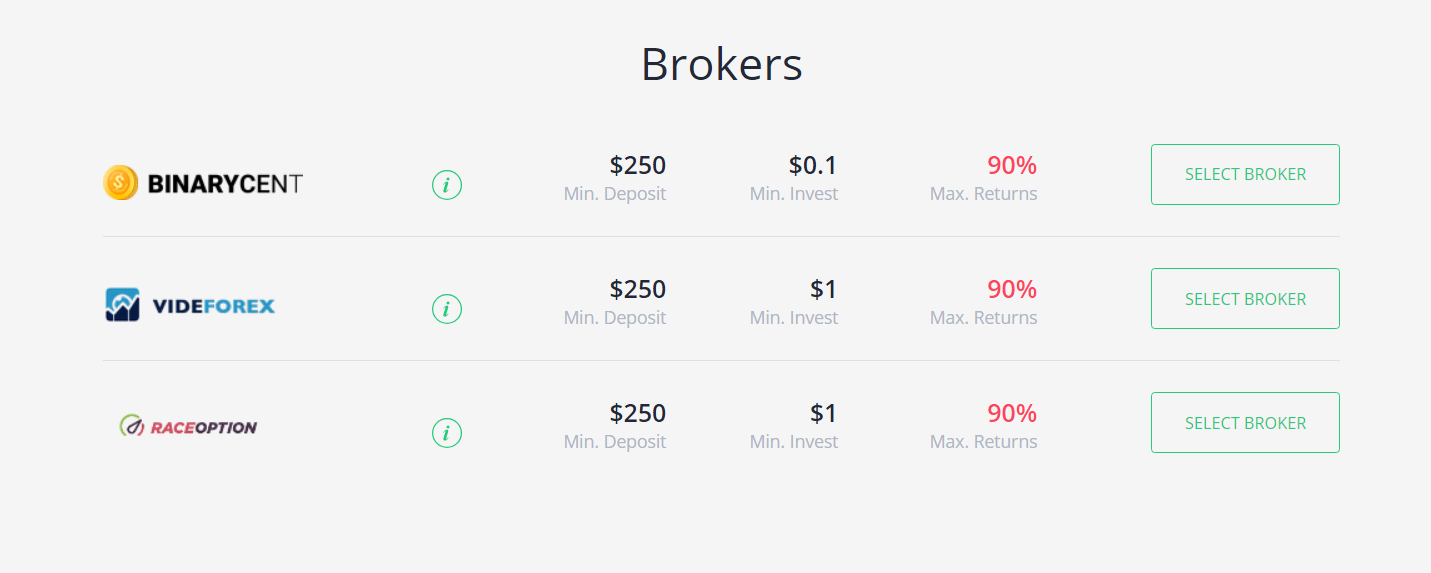Click VideForex's $1 Min. Invest value

tap(824, 289)
